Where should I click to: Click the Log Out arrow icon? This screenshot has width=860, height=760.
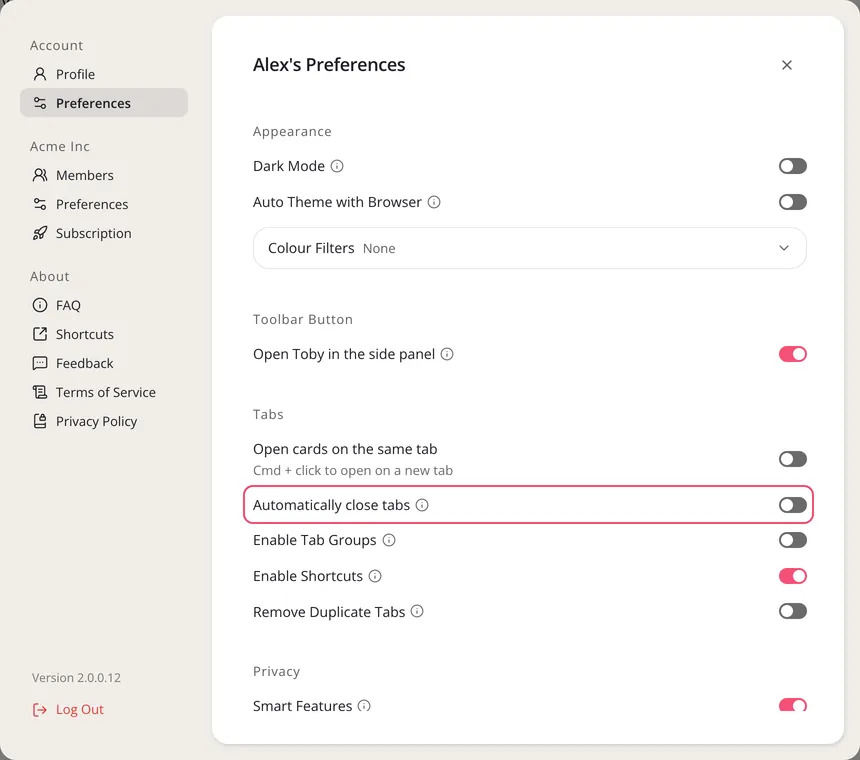(x=39, y=710)
